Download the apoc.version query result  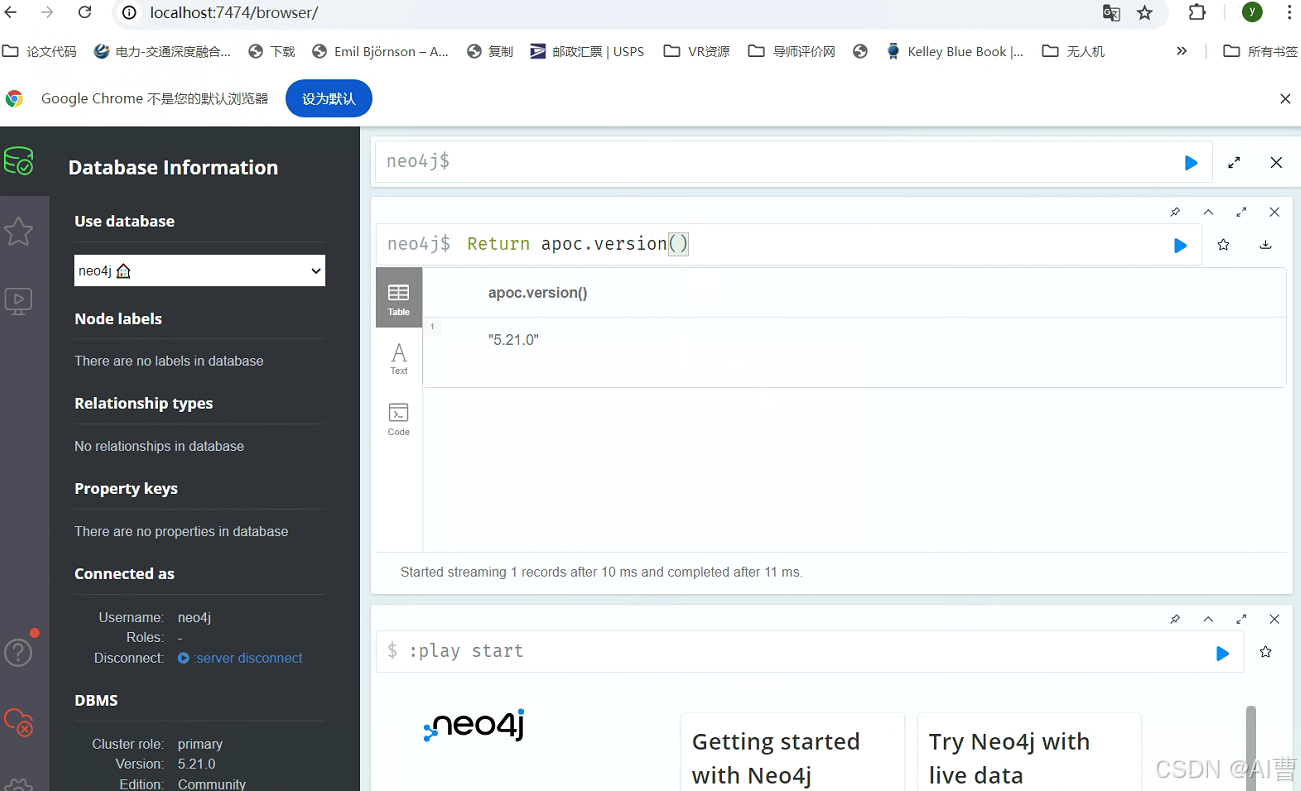click(x=1265, y=244)
